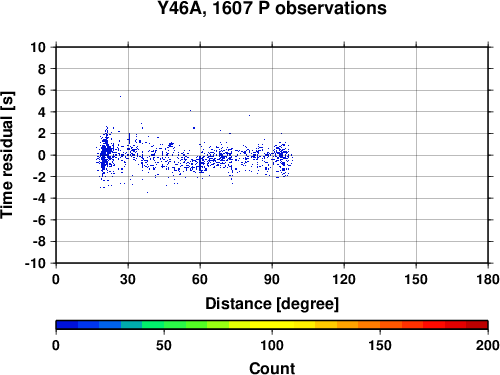Click the dark red end of colorbar

pyautogui.click(x=477, y=325)
